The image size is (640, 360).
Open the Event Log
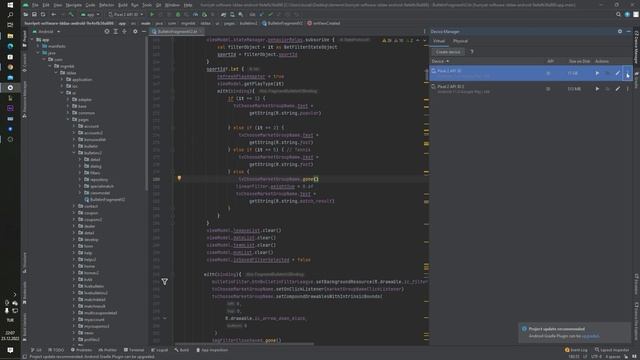point(576,350)
